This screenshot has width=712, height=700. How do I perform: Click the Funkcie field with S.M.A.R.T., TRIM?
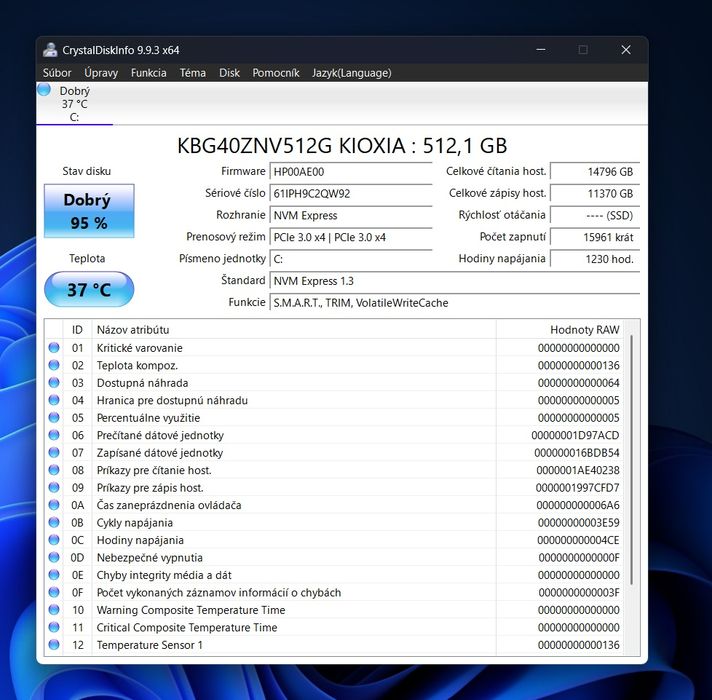[x=455, y=302]
